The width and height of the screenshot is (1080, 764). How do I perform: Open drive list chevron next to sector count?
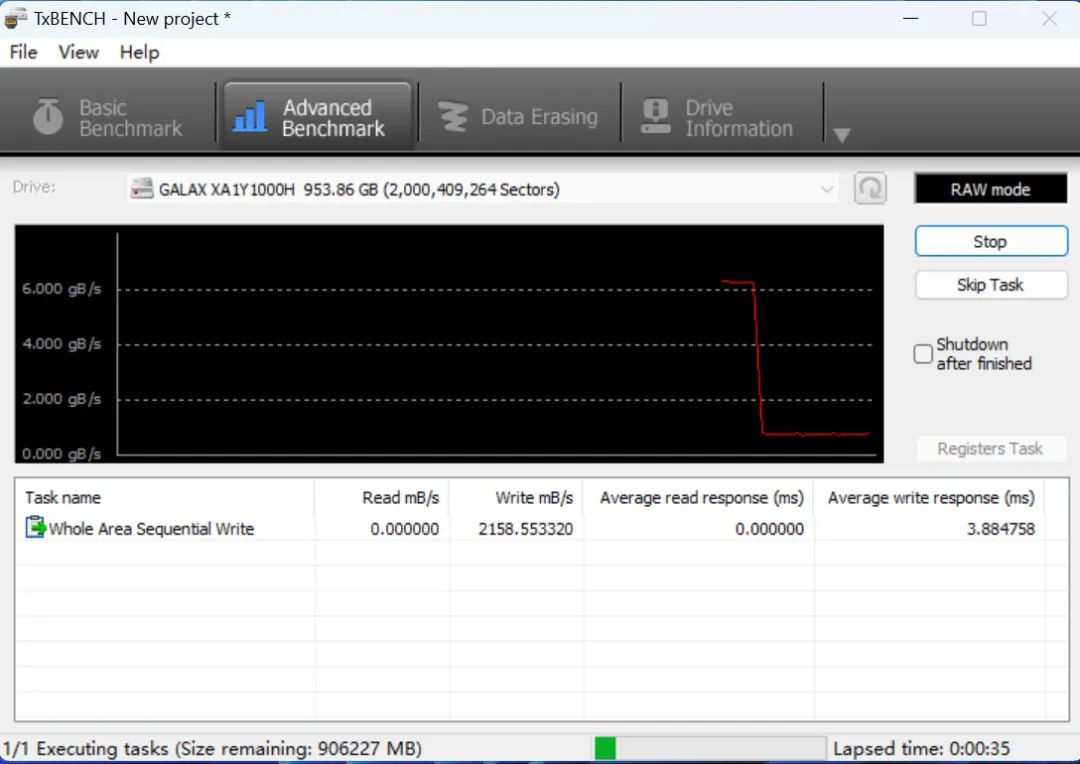[x=827, y=188]
